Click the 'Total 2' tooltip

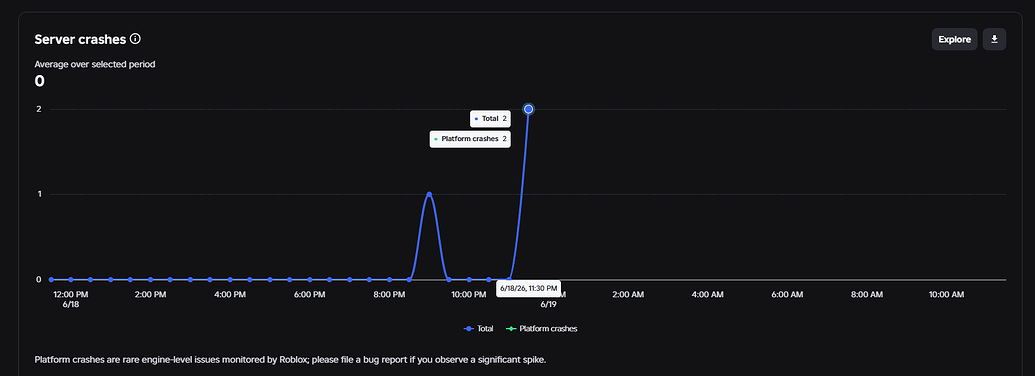pyautogui.click(x=490, y=119)
